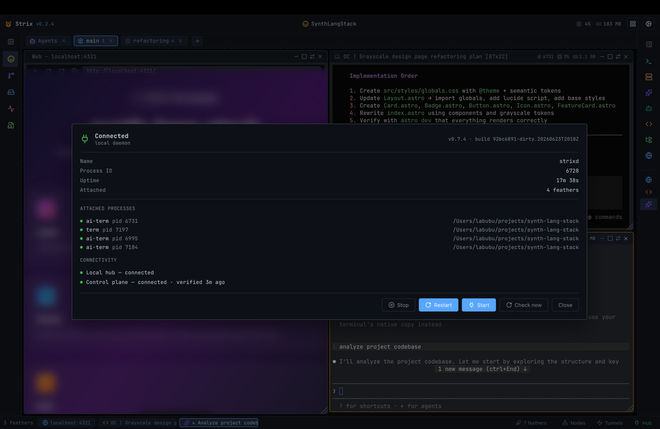The image size is (660, 429).
Task: Select ai-term pid 6995 process row
Action: tap(329, 239)
